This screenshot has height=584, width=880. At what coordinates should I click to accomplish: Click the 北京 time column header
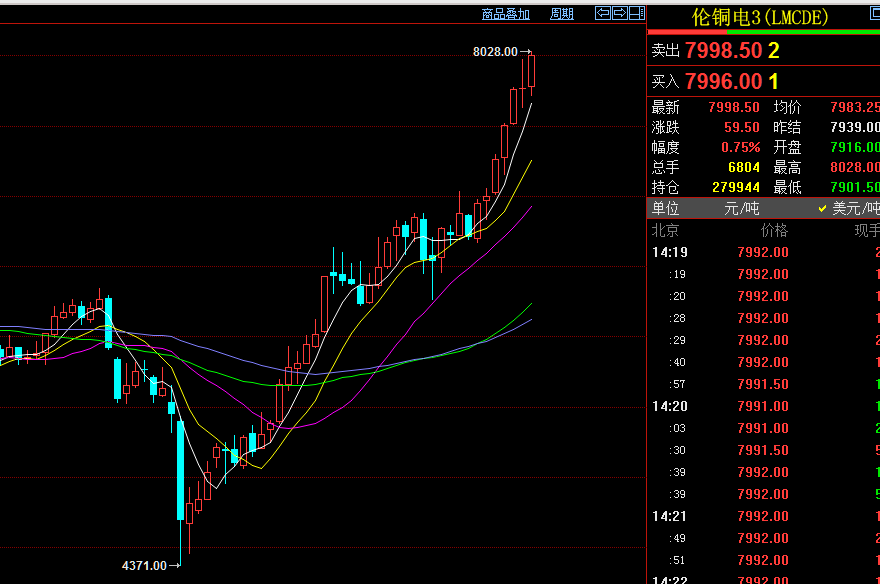(665, 230)
